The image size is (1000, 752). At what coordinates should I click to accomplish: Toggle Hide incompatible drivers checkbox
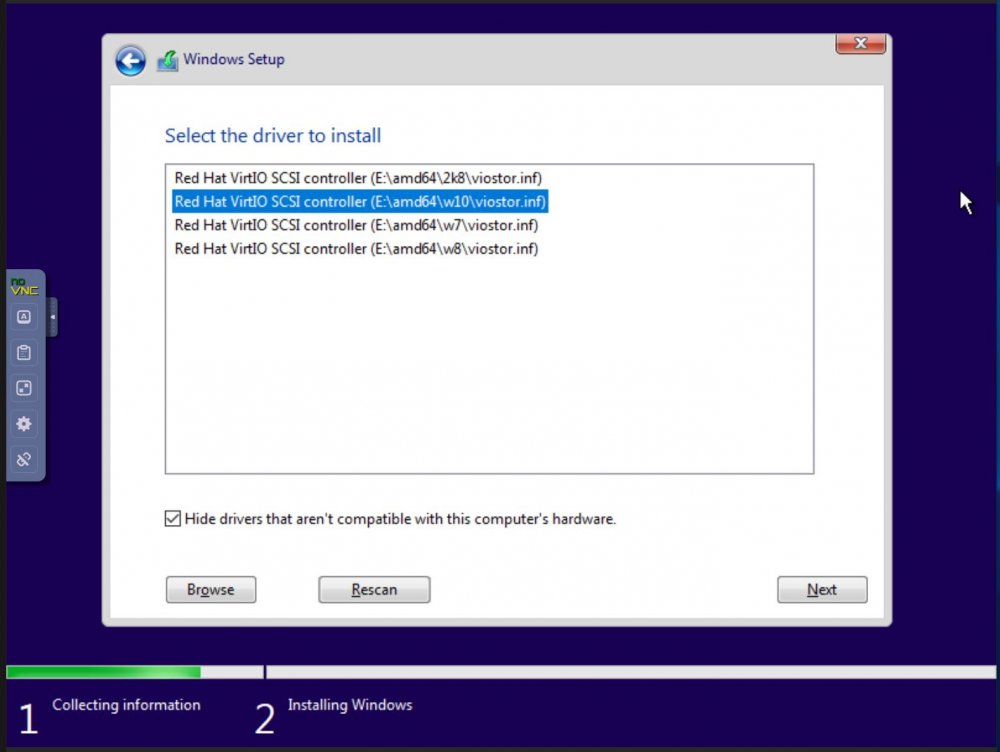173,519
